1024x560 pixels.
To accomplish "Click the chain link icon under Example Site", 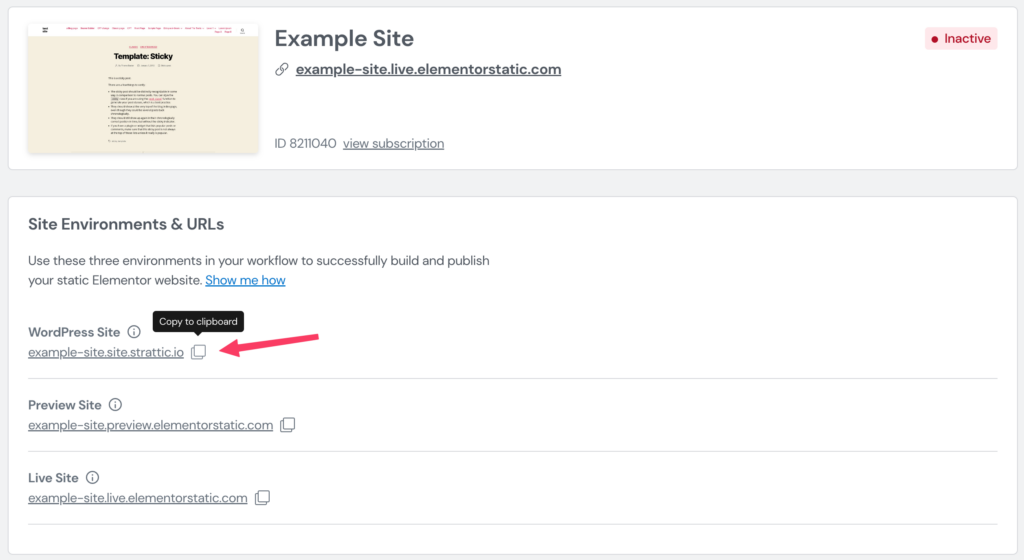I will coord(281,69).
